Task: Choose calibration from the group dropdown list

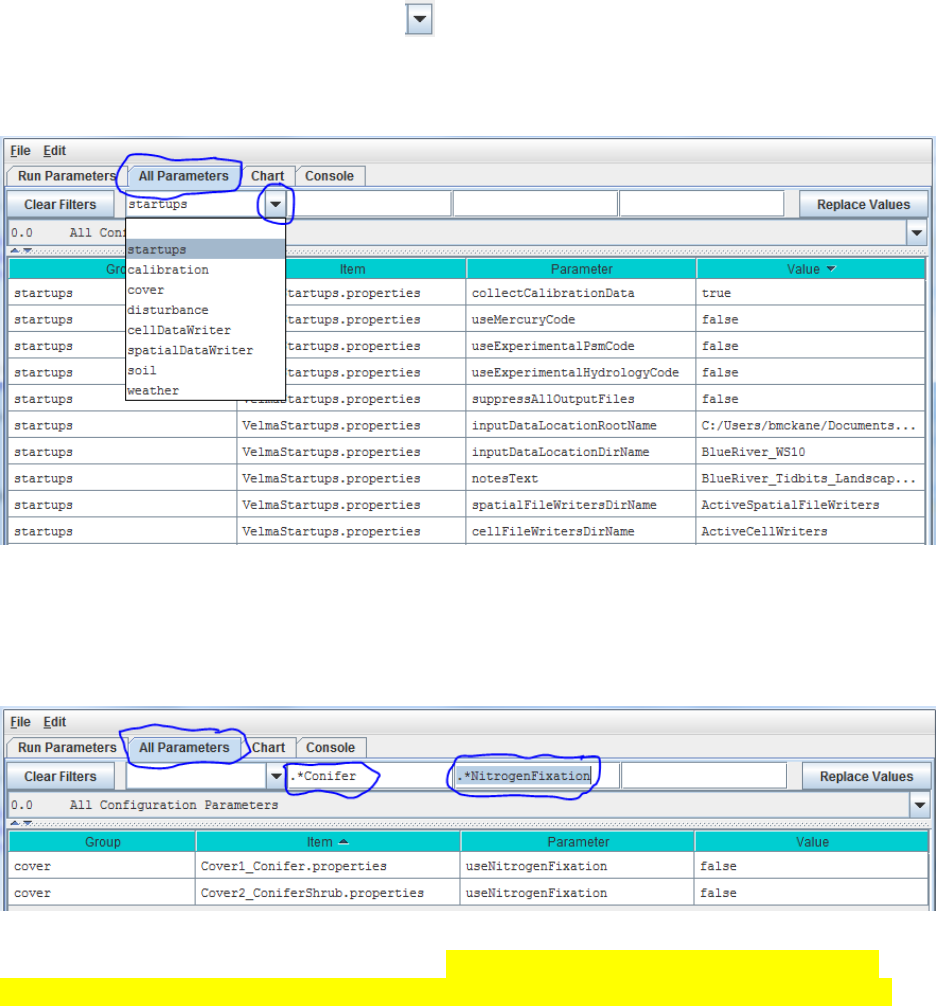Action: [205, 269]
